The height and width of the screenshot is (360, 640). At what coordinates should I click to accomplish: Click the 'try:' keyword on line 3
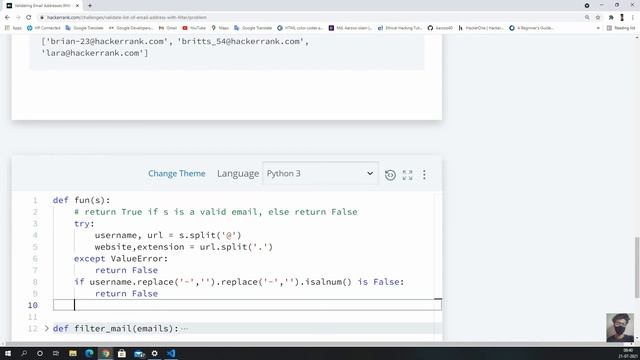[84, 224]
